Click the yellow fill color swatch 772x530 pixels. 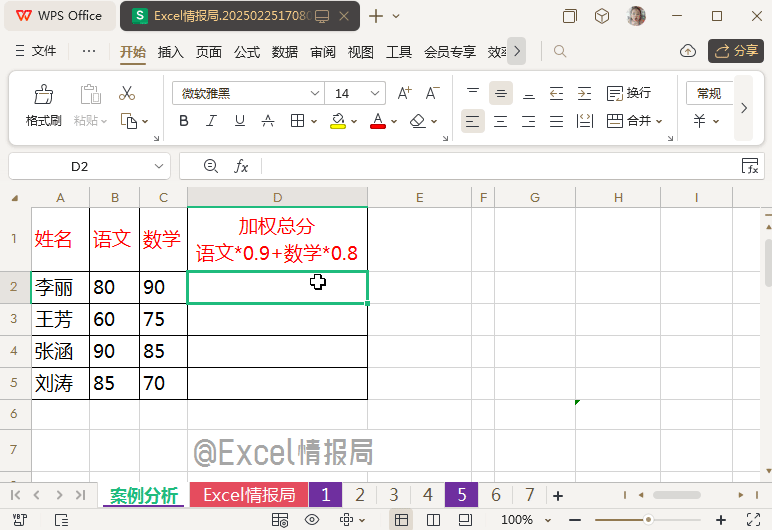click(338, 121)
